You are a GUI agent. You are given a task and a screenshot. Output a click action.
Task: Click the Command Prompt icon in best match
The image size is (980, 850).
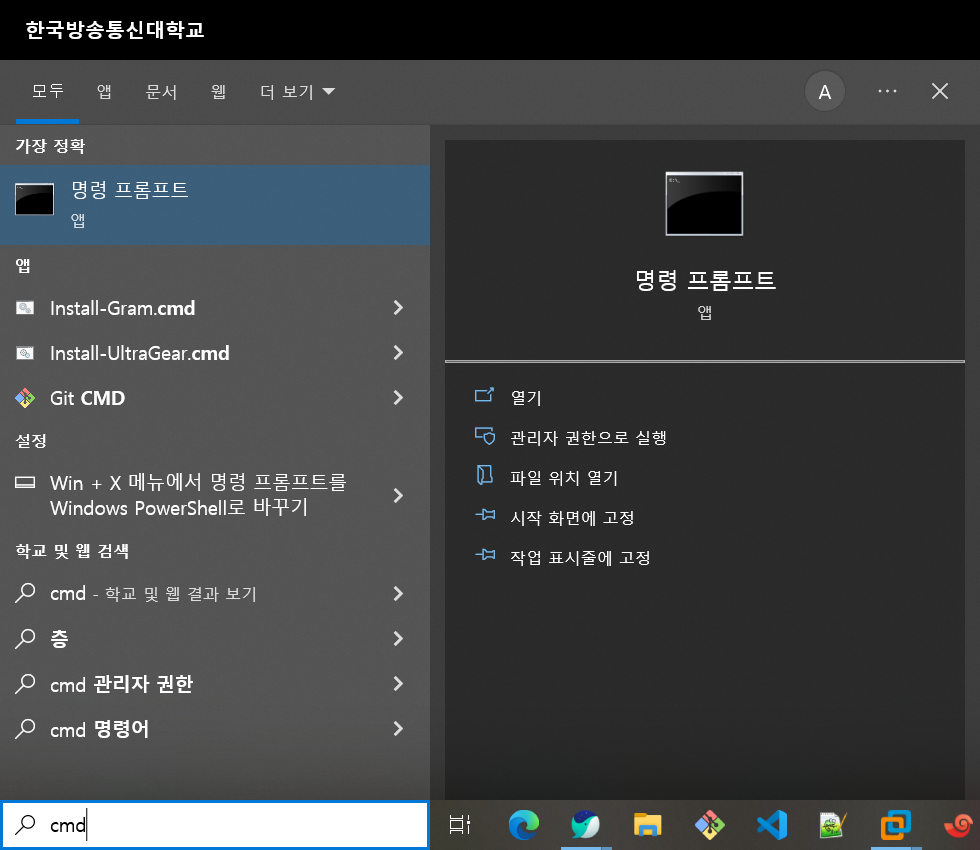coord(34,199)
